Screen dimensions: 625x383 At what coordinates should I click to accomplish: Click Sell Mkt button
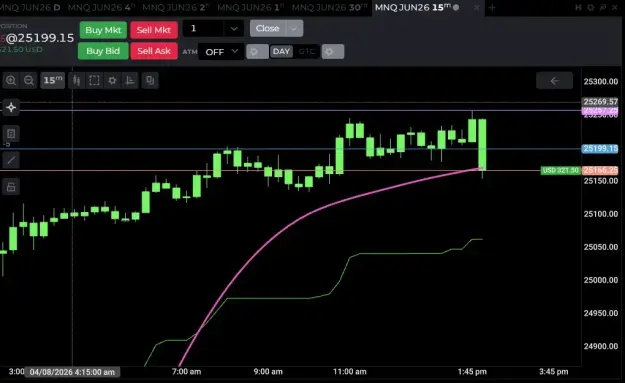(x=154, y=30)
